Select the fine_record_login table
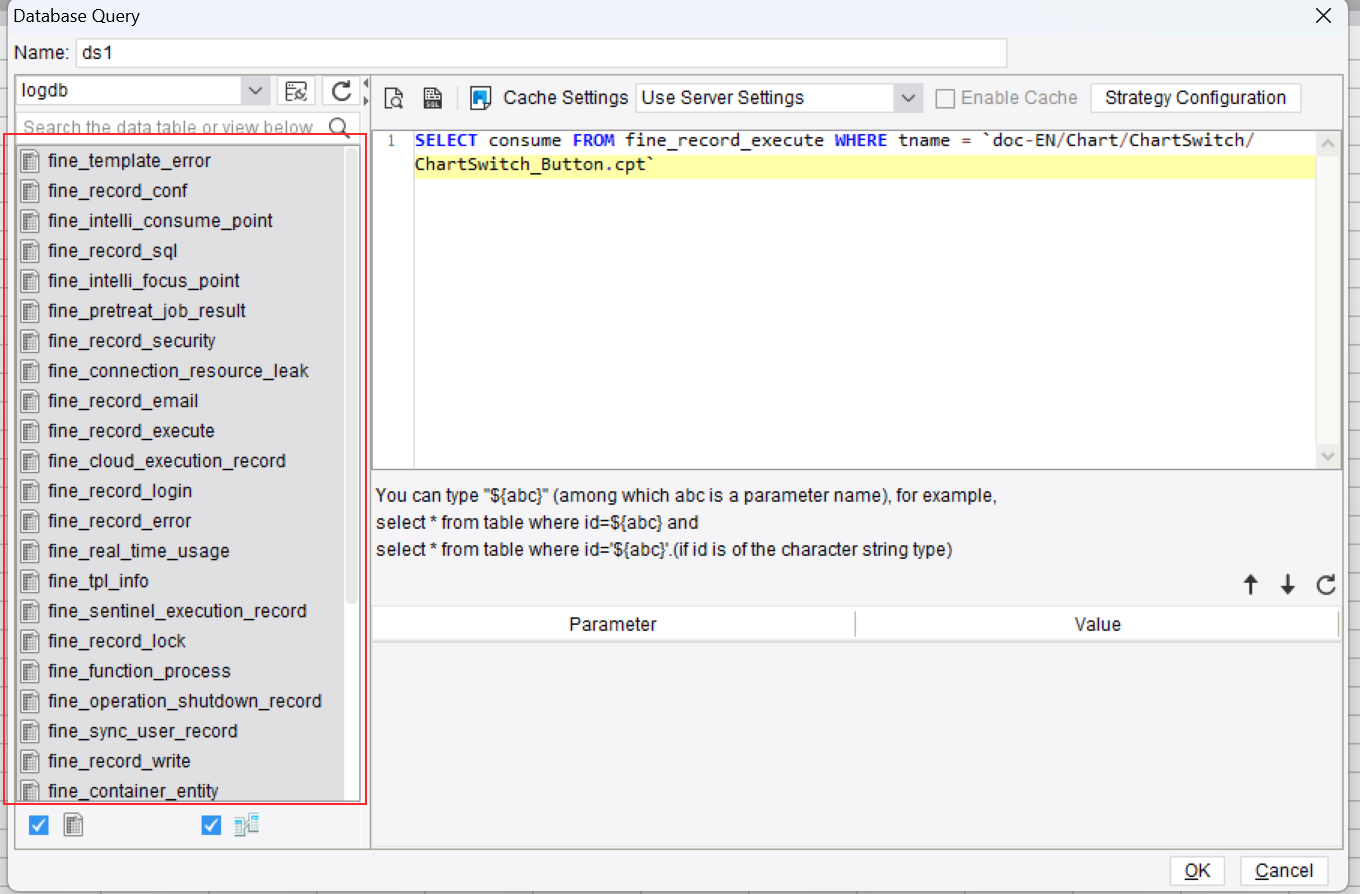The height and width of the screenshot is (894, 1360). 119,491
